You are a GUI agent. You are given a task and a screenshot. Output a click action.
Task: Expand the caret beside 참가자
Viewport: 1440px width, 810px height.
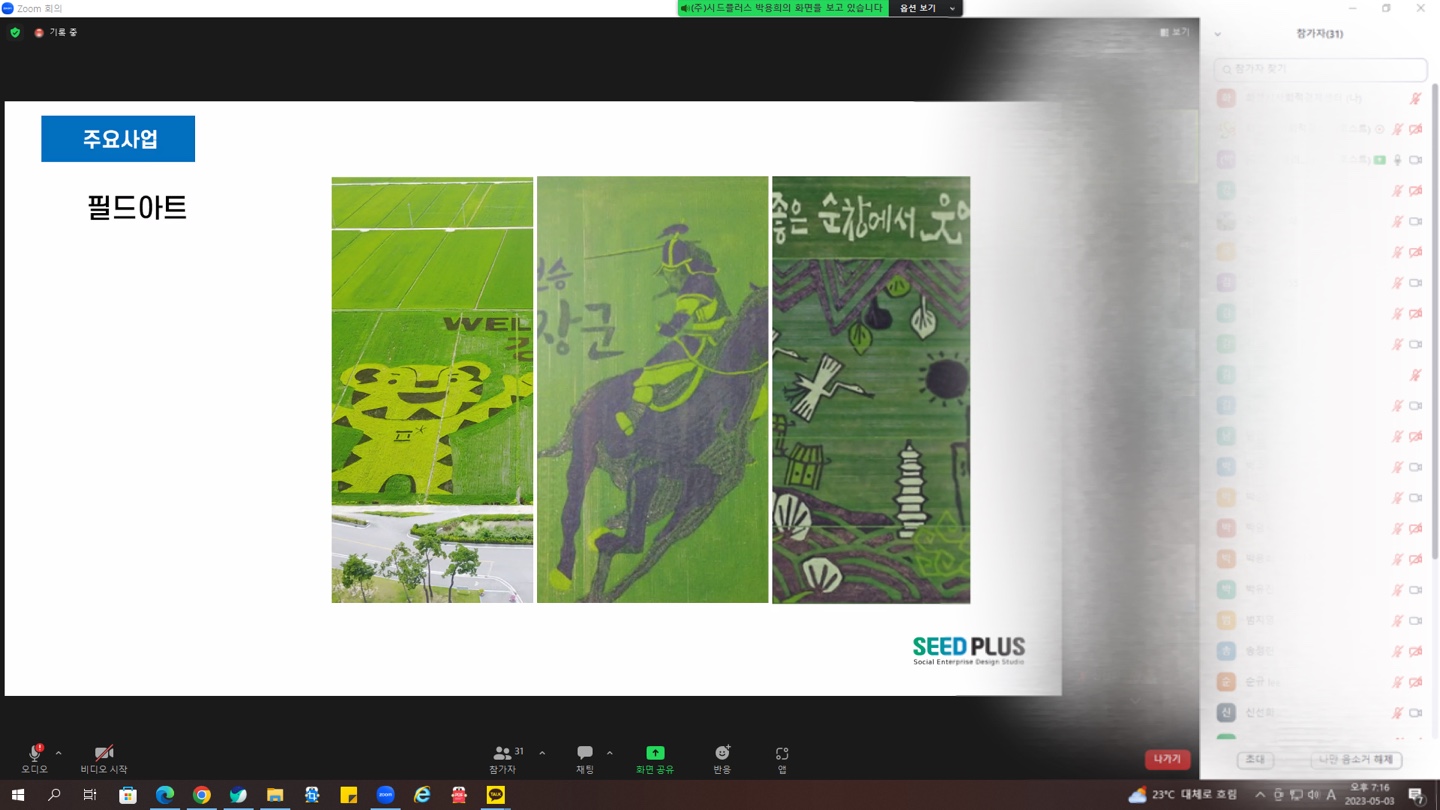[x=542, y=753]
